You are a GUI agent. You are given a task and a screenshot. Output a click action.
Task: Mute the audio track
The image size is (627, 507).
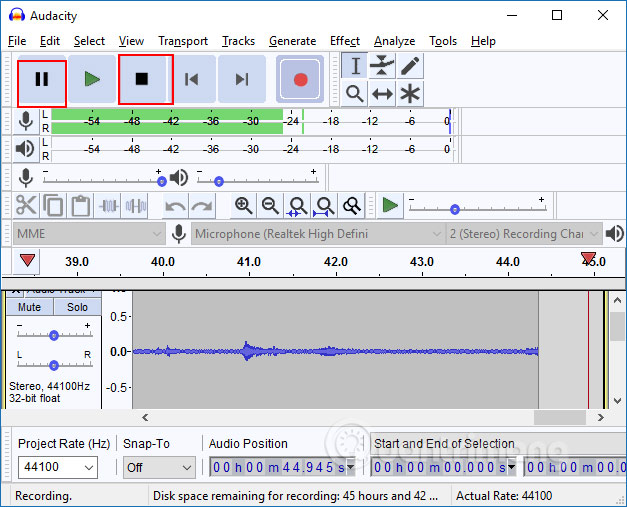pyautogui.click(x=29, y=307)
